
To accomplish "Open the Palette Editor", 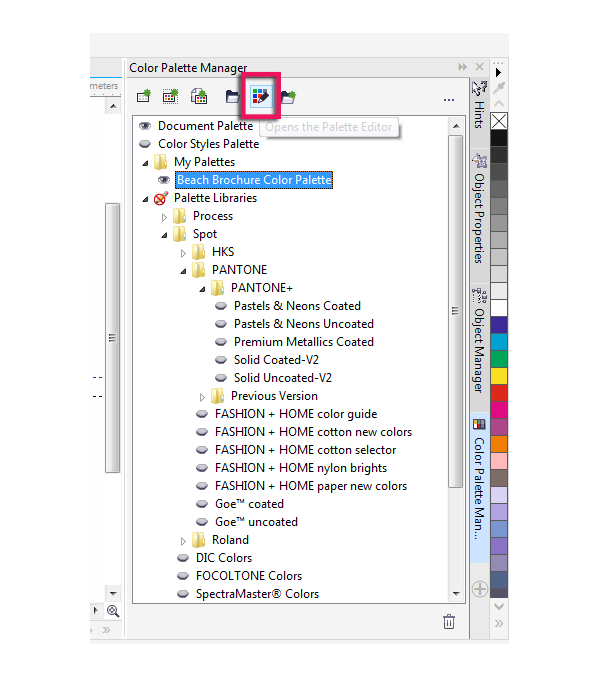I will click(x=261, y=96).
